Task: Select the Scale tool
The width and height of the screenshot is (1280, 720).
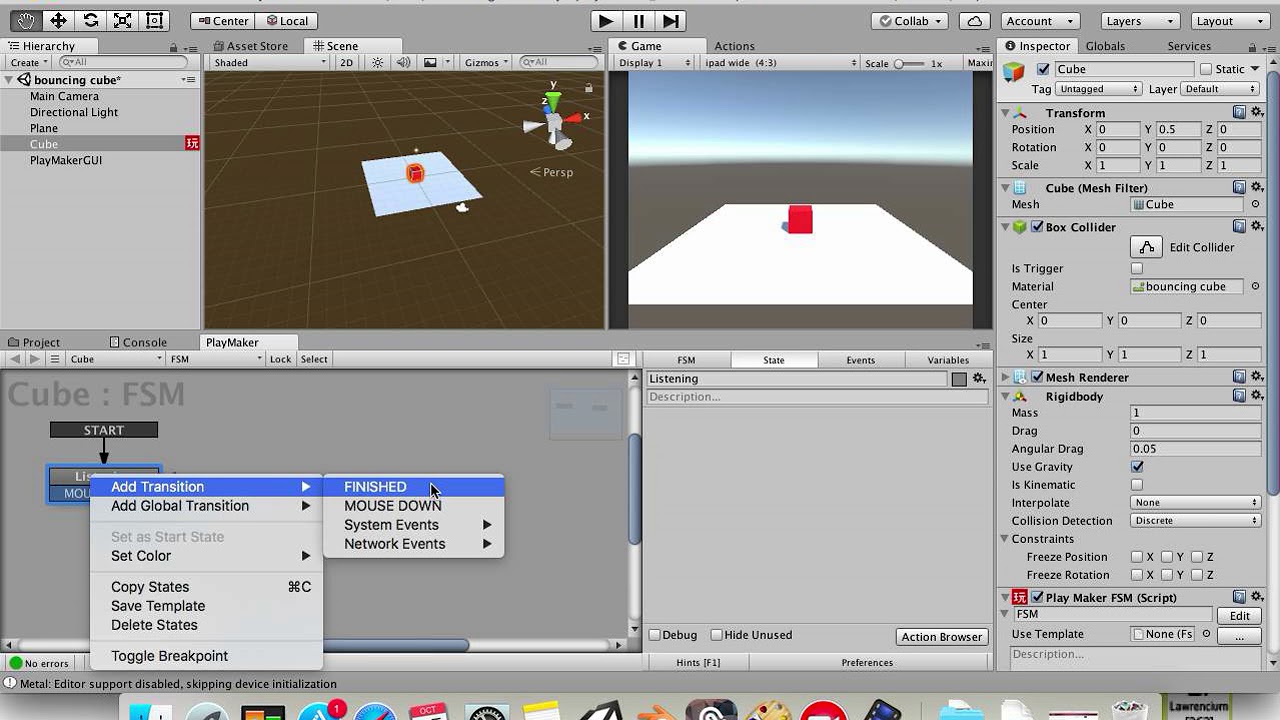Action: click(122, 20)
